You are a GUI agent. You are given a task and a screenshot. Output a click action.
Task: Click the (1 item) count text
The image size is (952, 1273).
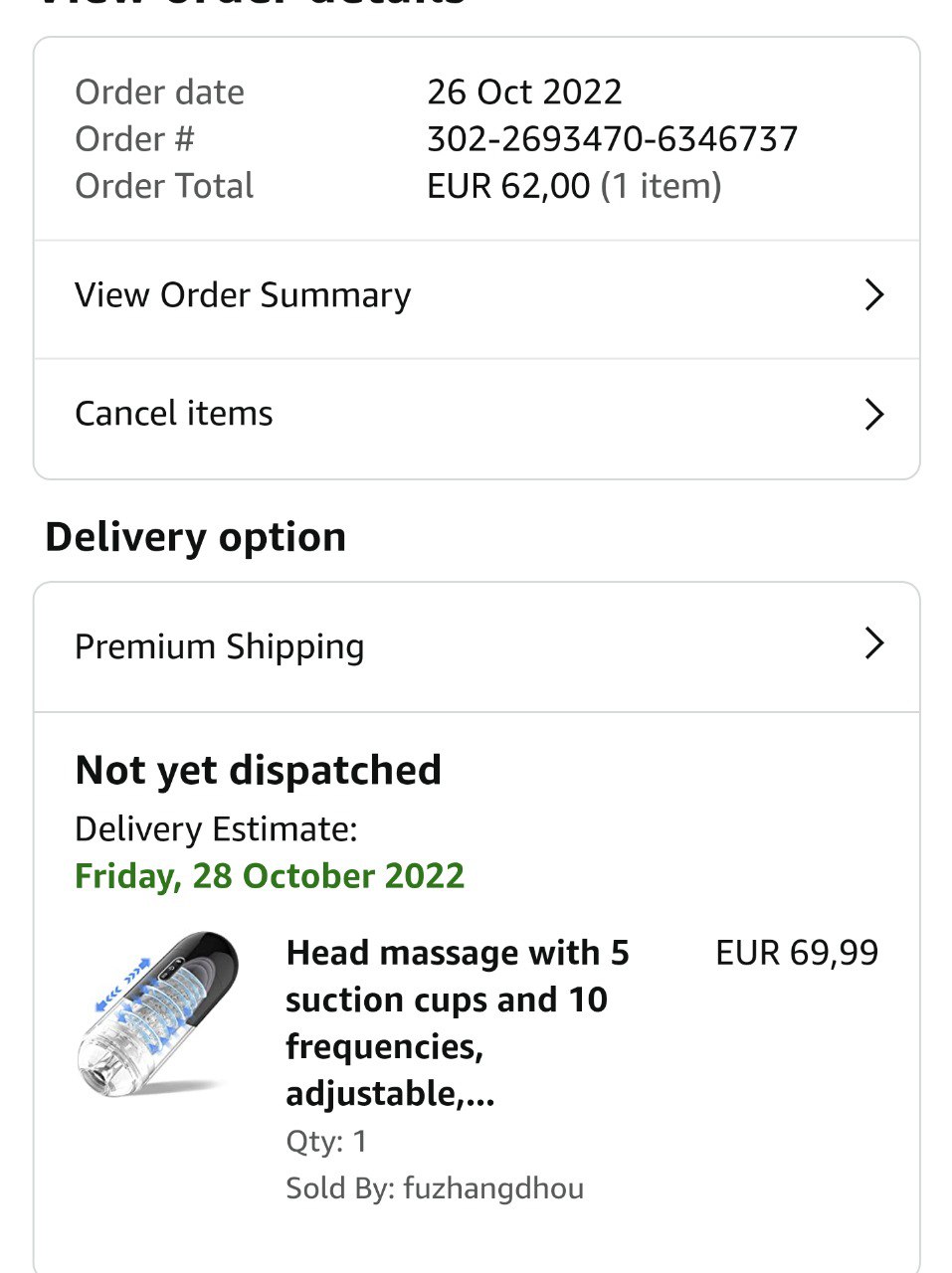(661, 186)
